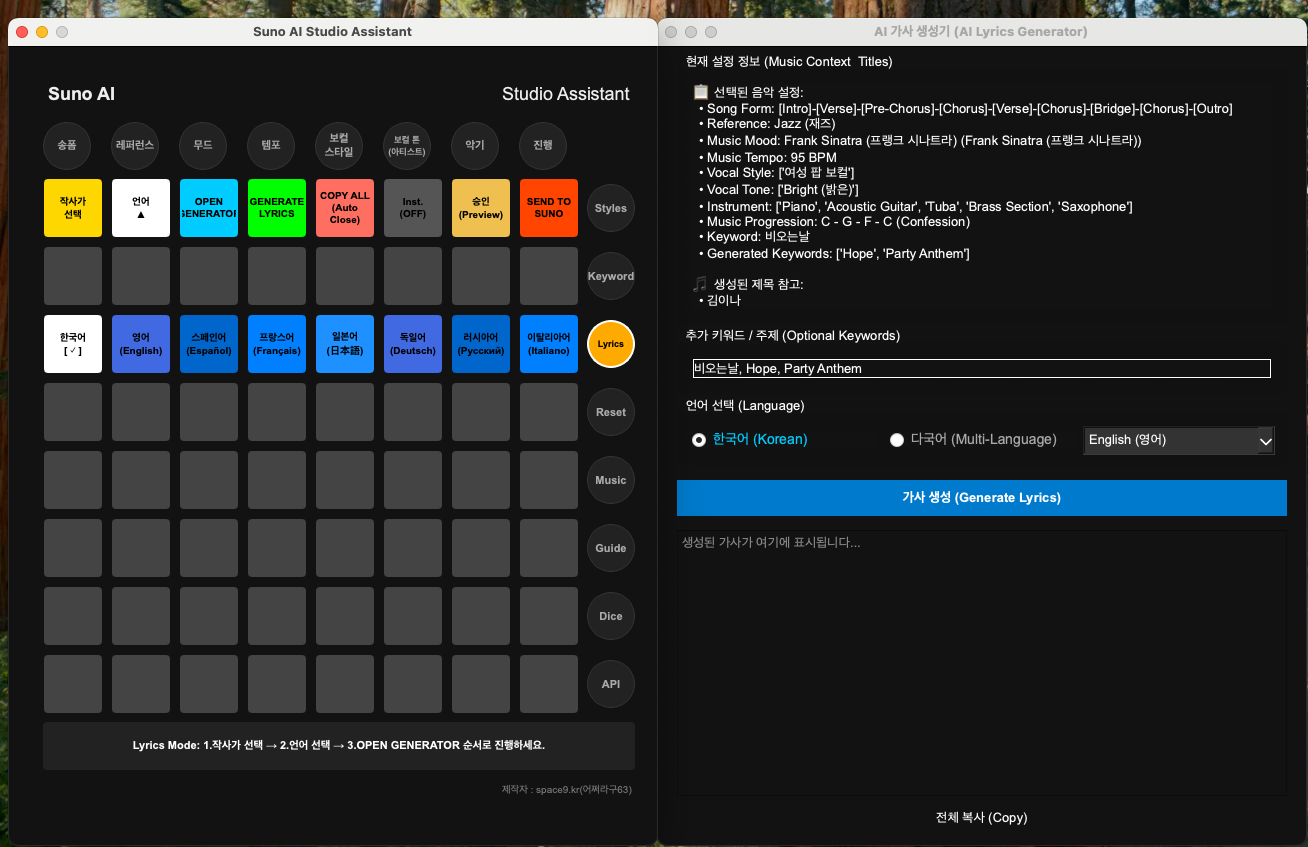This screenshot has height=847, width=1308.
Task: Select the 다국어 (Multi-Language) radio option
Action: coord(897,440)
